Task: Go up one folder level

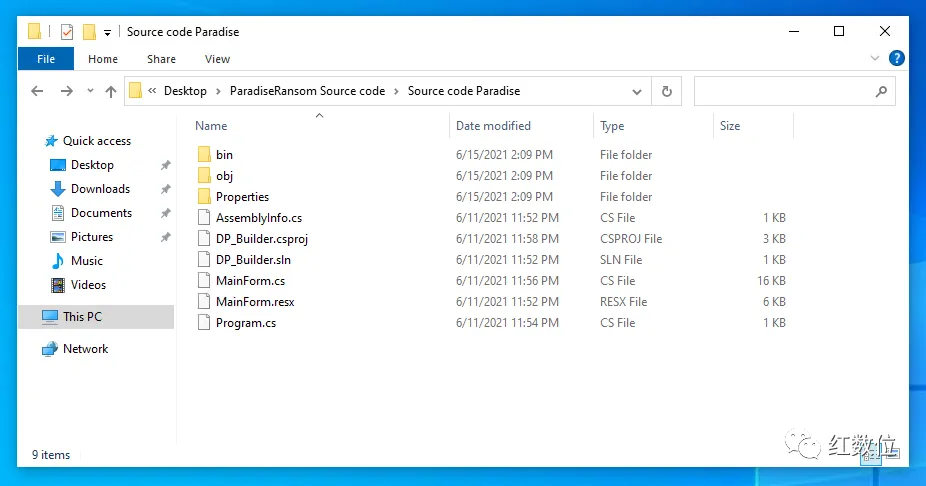Action: click(111, 91)
